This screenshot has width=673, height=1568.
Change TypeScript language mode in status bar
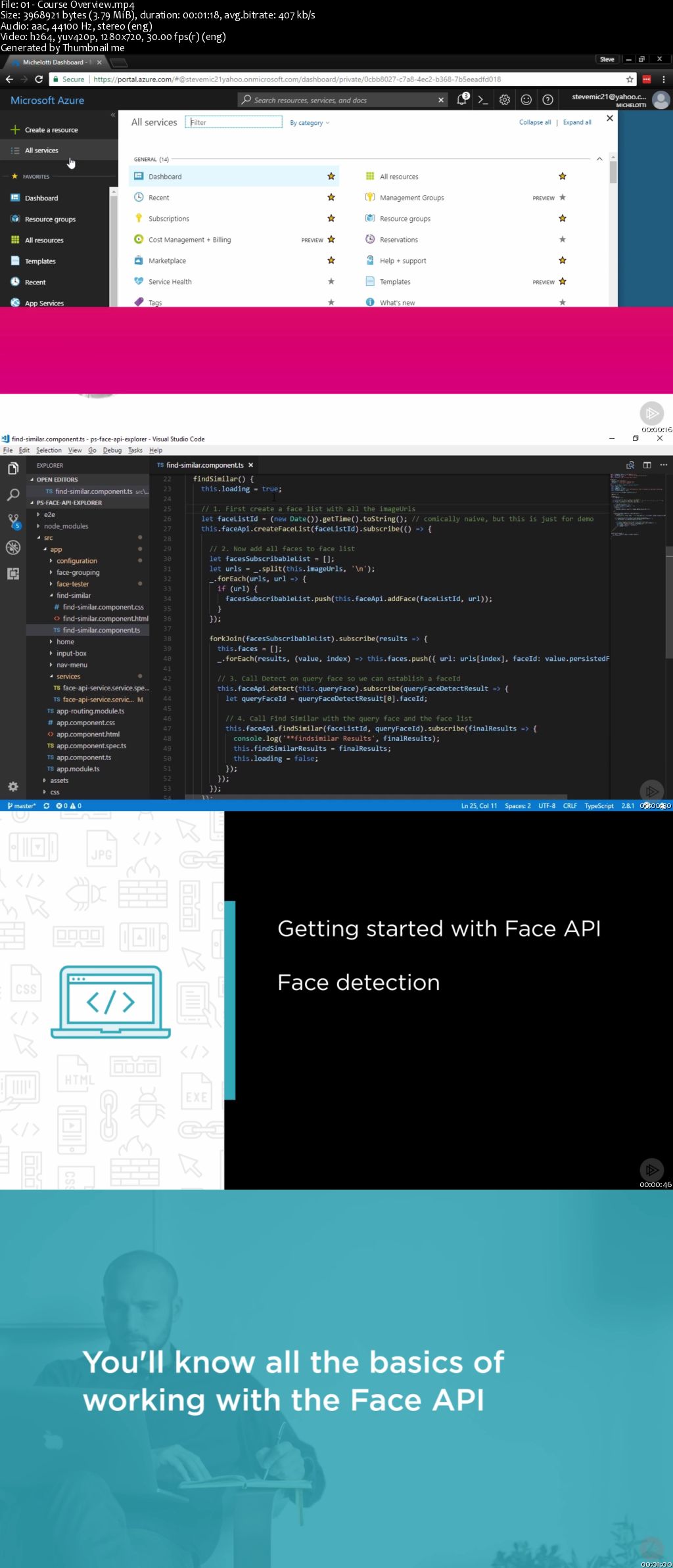(x=599, y=805)
